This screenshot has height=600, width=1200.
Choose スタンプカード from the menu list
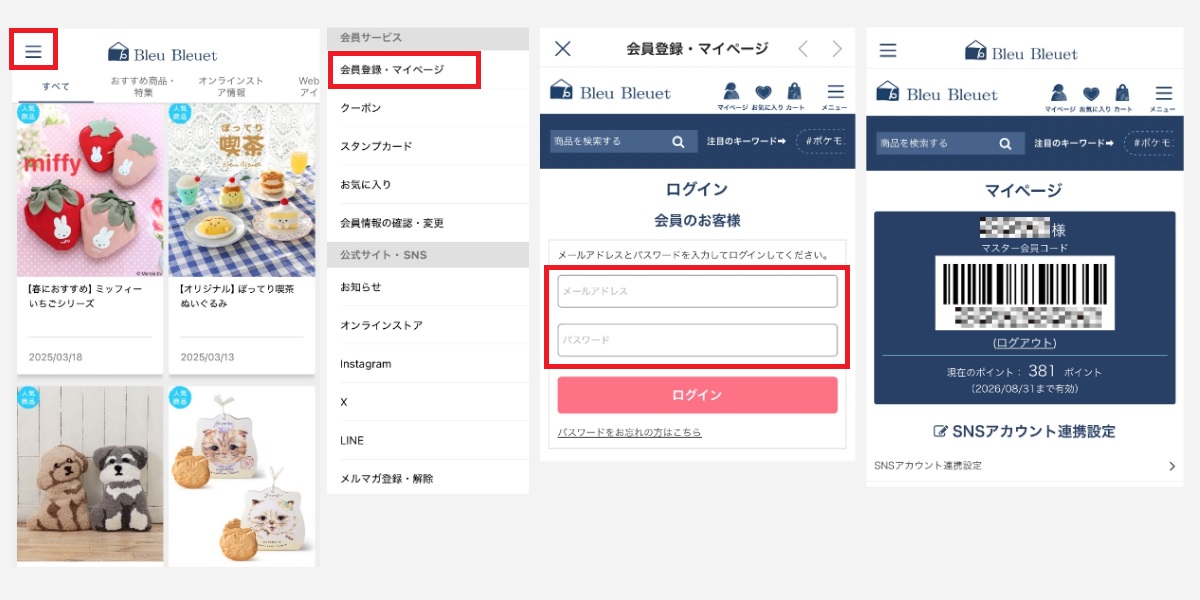tap(376, 146)
